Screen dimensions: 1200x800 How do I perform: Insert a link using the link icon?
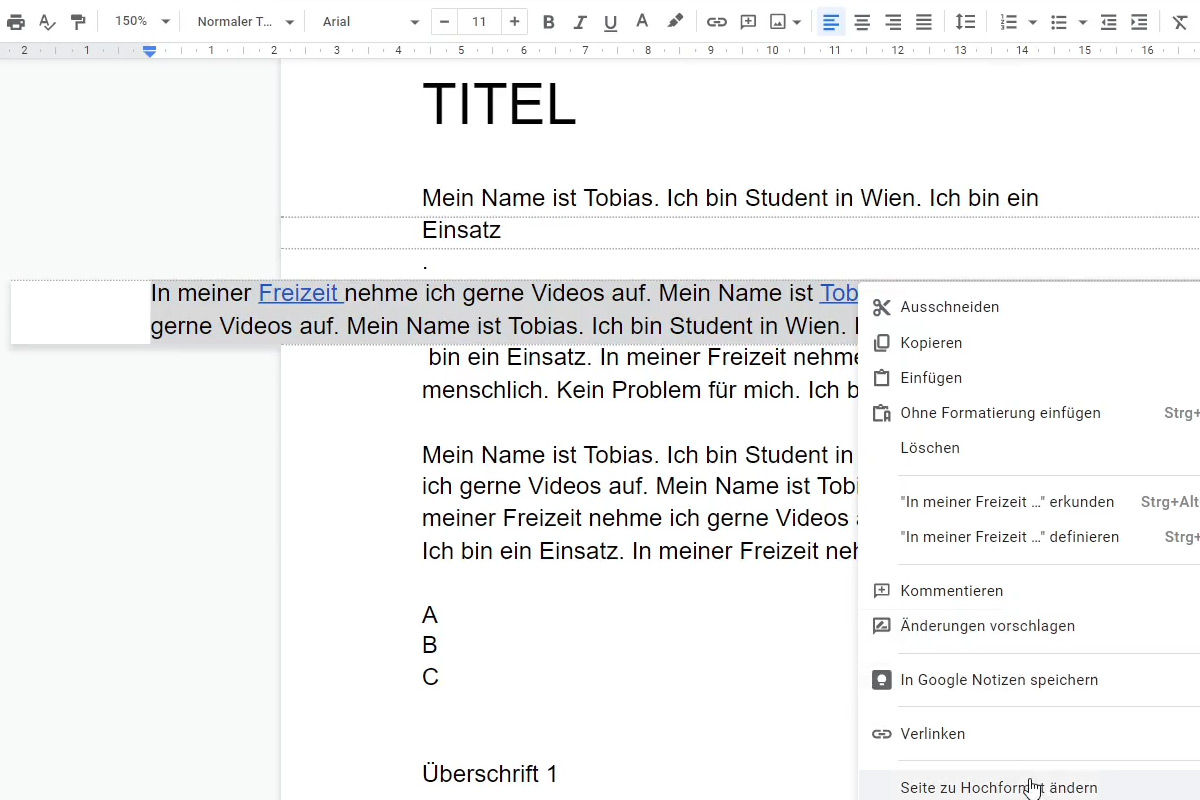(x=716, y=21)
